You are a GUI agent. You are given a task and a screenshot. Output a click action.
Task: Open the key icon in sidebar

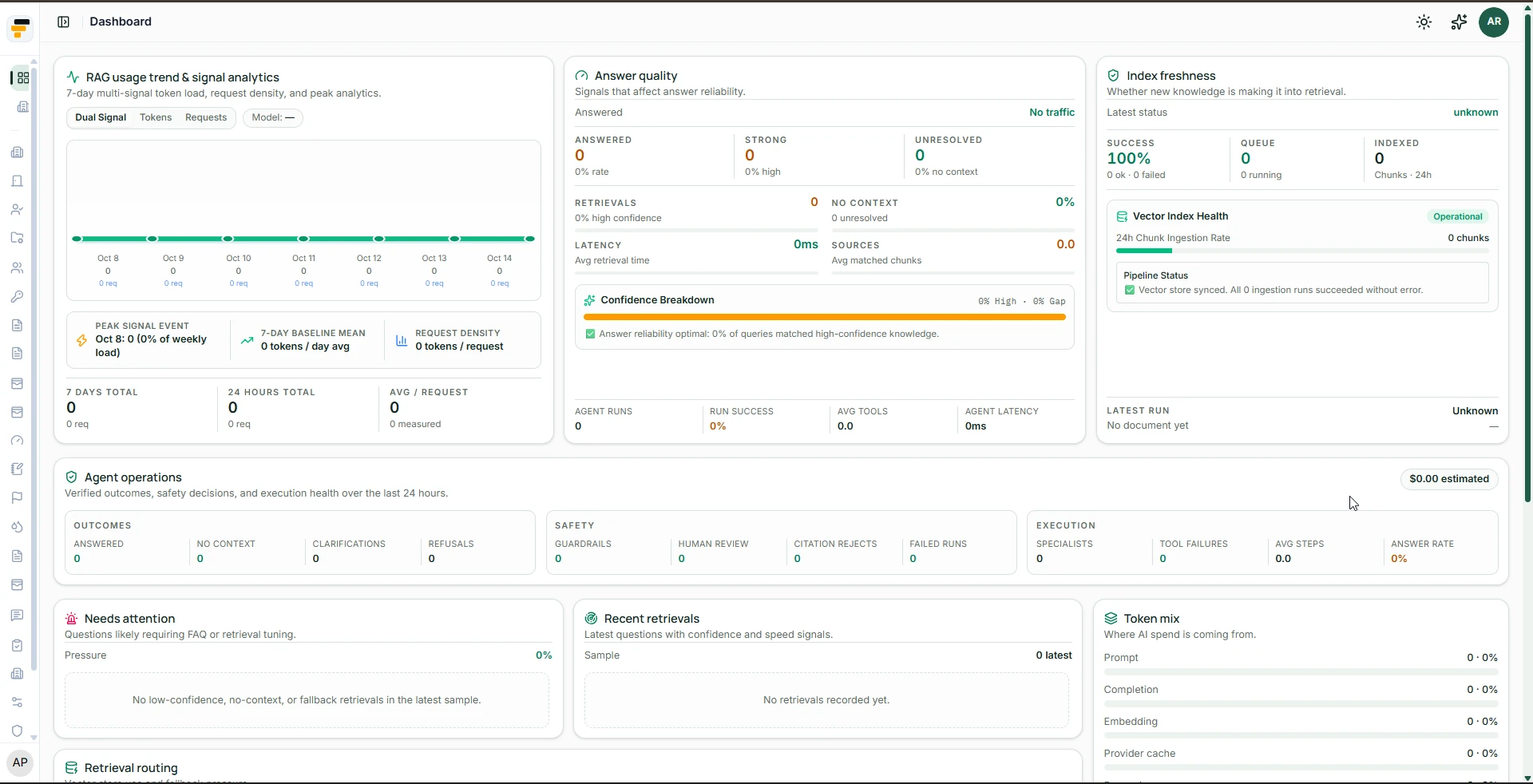[17, 297]
